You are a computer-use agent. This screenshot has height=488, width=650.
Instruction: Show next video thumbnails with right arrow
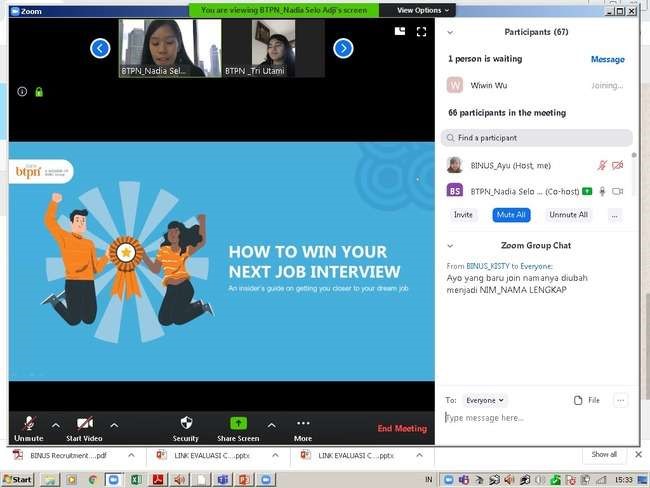coord(343,49)
